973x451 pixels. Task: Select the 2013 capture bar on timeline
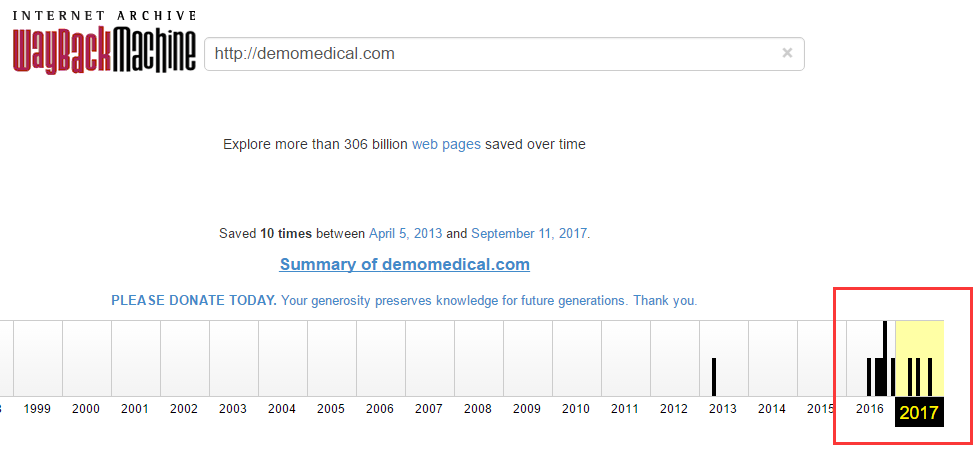714,377
